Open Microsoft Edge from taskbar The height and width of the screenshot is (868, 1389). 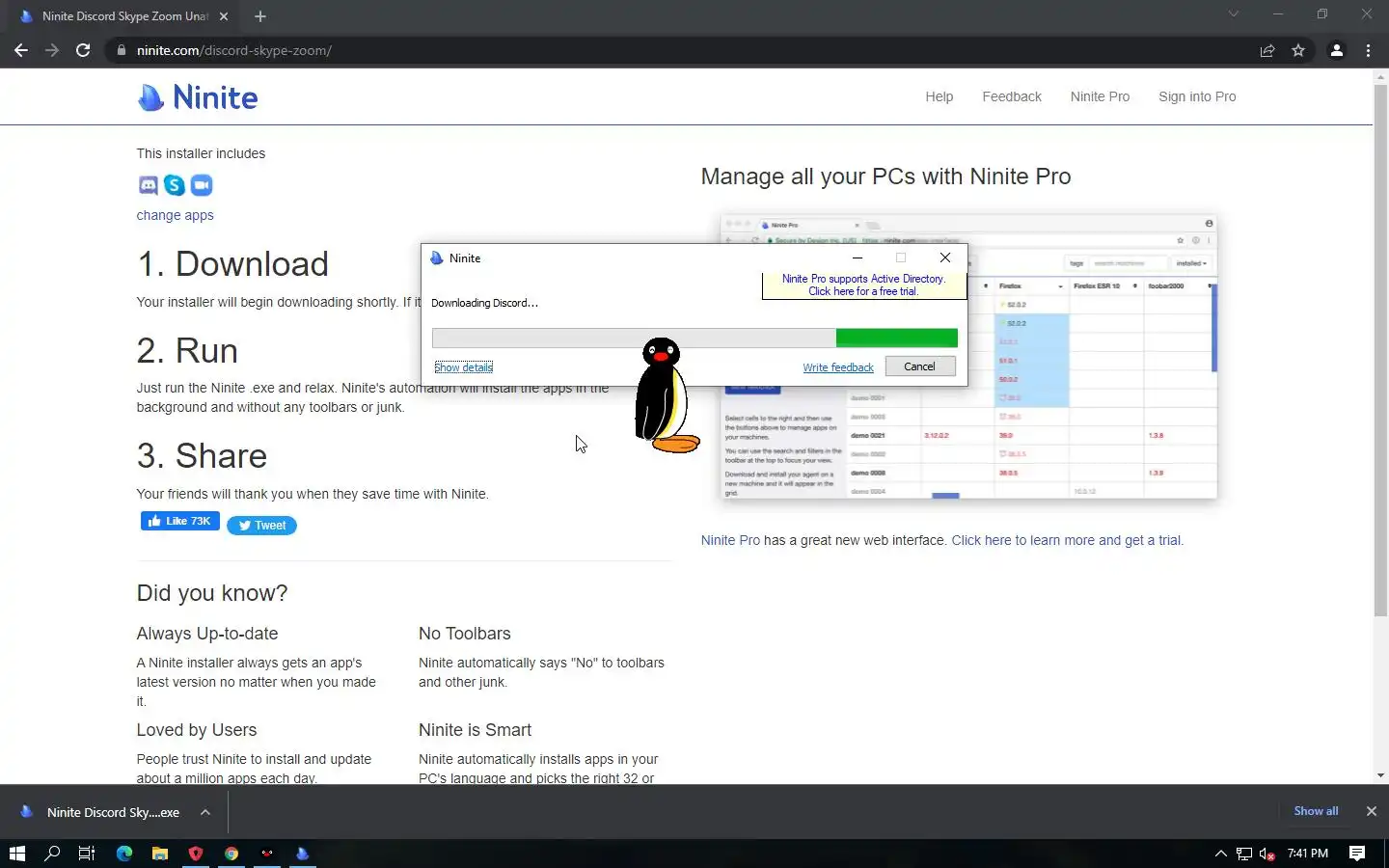tap(124, 854)
